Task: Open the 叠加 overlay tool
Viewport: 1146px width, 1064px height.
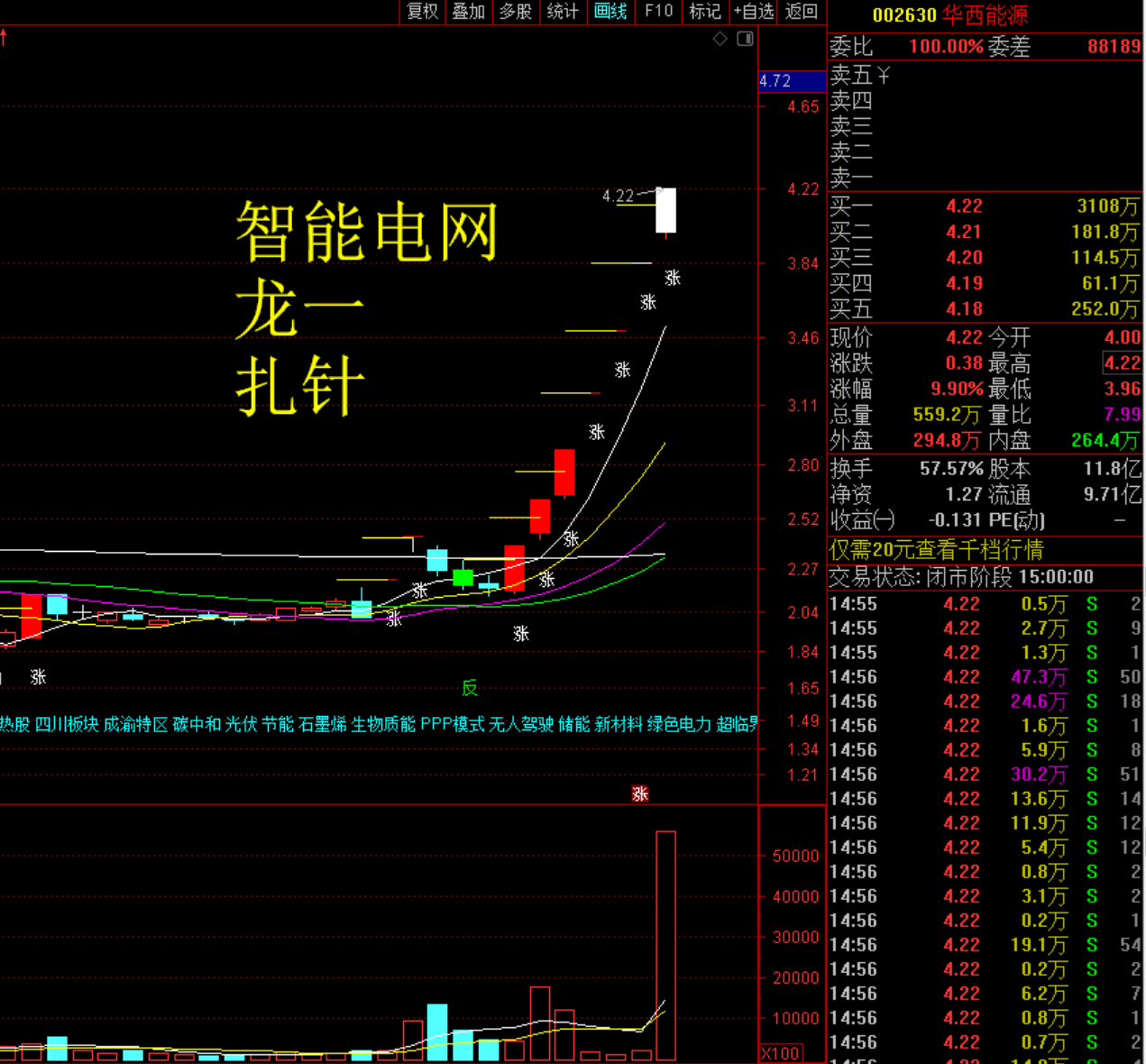Action: click(468, 13)
